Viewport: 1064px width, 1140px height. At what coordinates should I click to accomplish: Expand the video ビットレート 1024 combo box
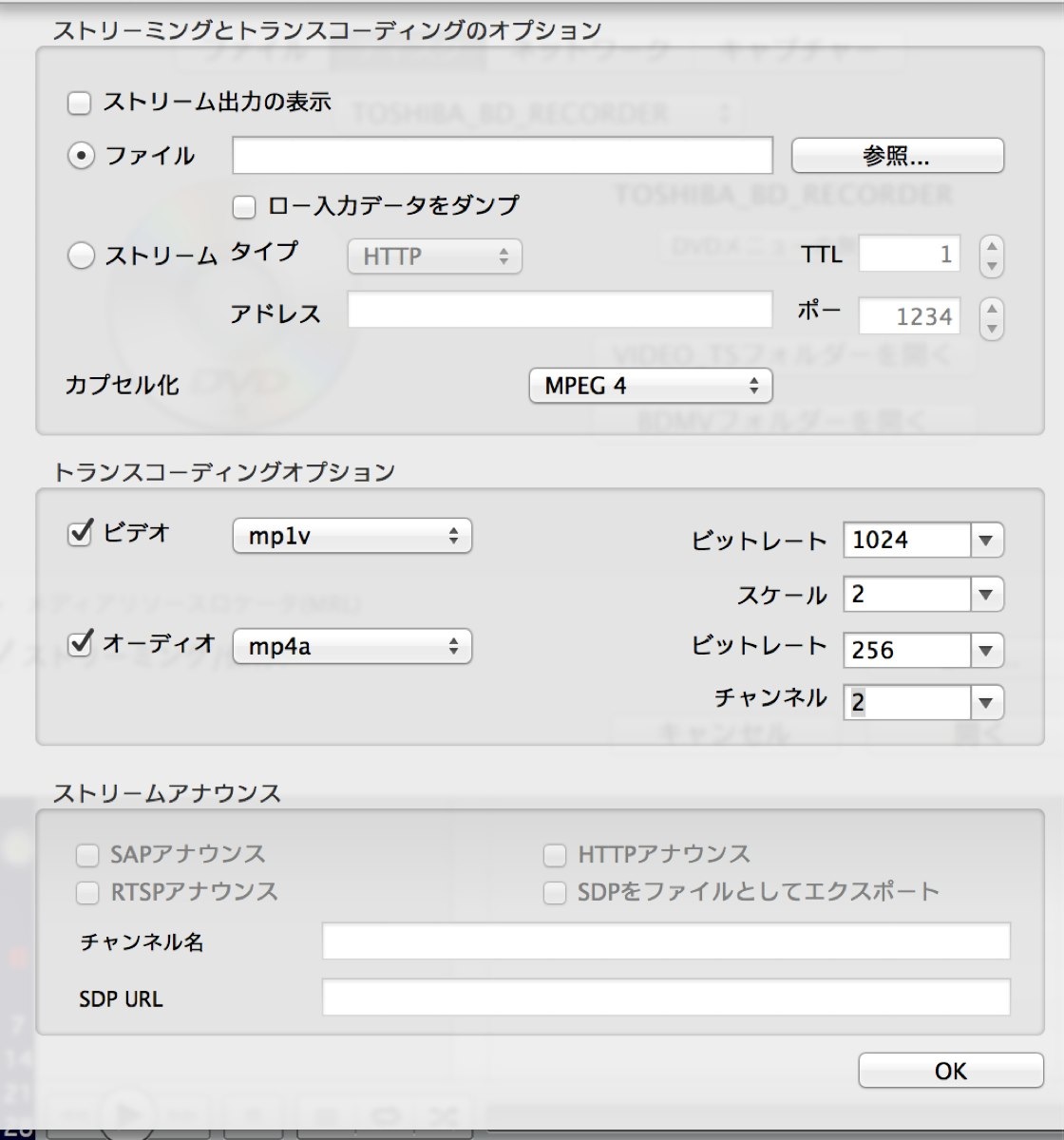click(986, 541)
